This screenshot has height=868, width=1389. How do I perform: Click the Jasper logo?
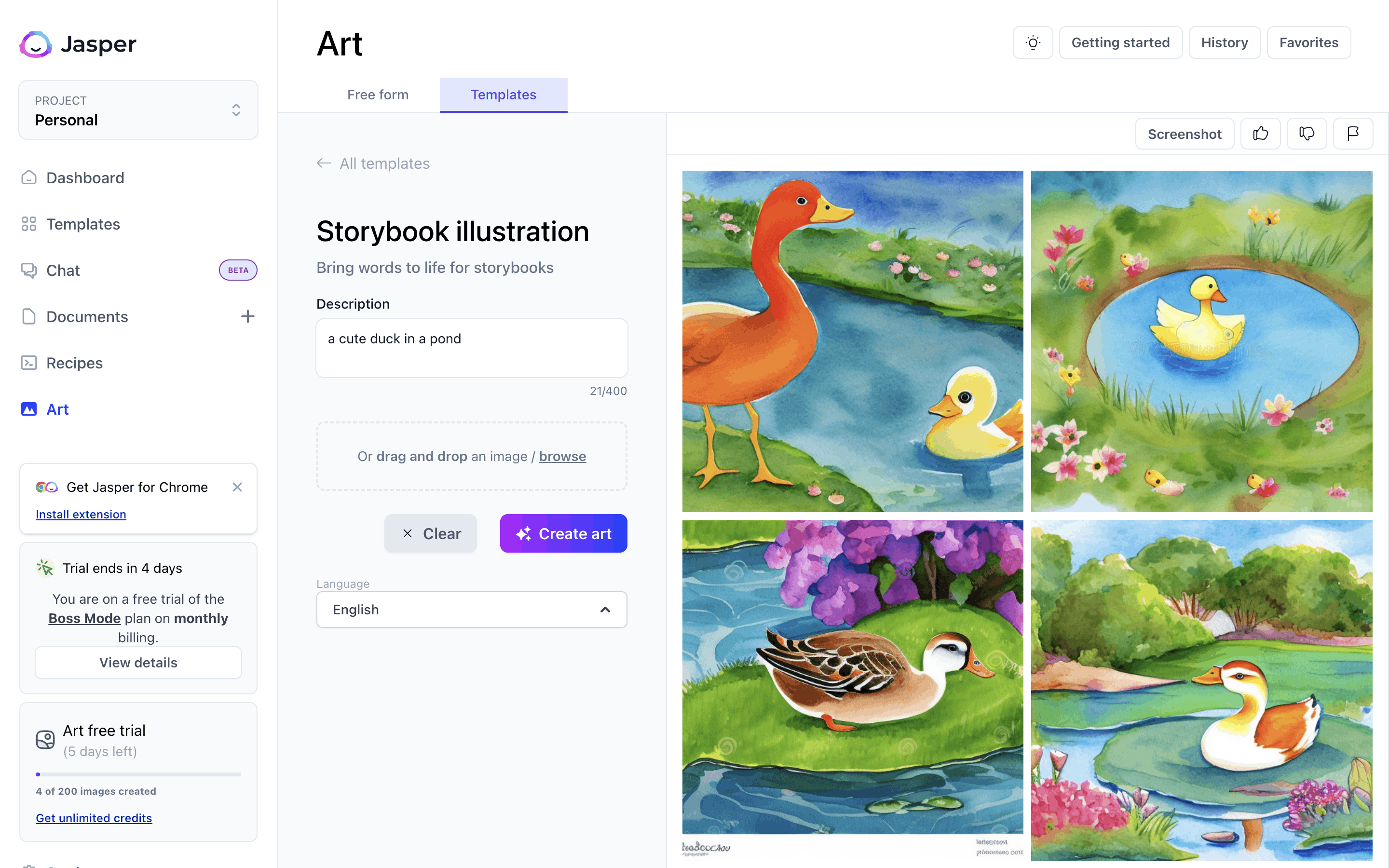[x=78, y=43]
